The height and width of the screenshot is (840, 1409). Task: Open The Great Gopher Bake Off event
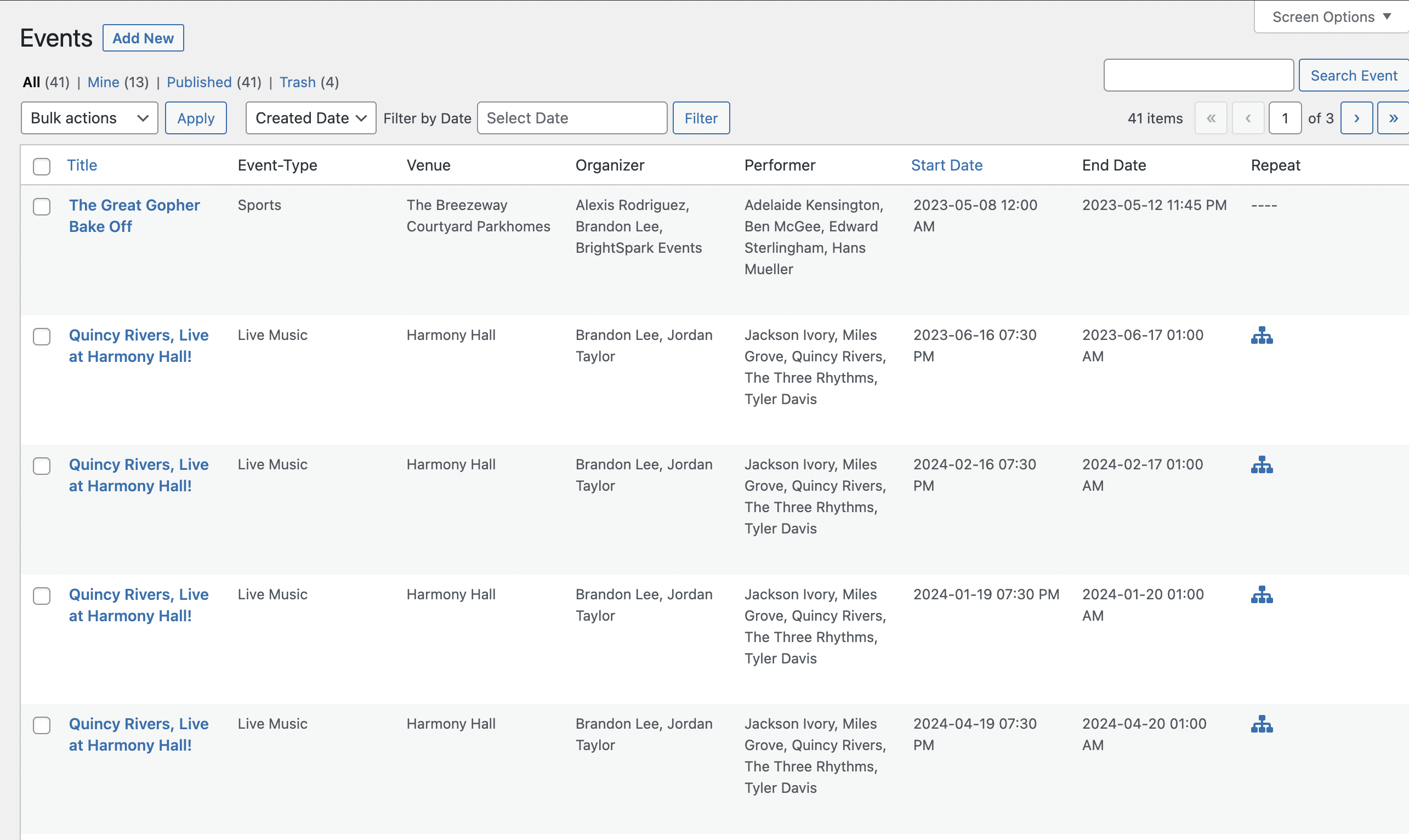tap(134, 215)
